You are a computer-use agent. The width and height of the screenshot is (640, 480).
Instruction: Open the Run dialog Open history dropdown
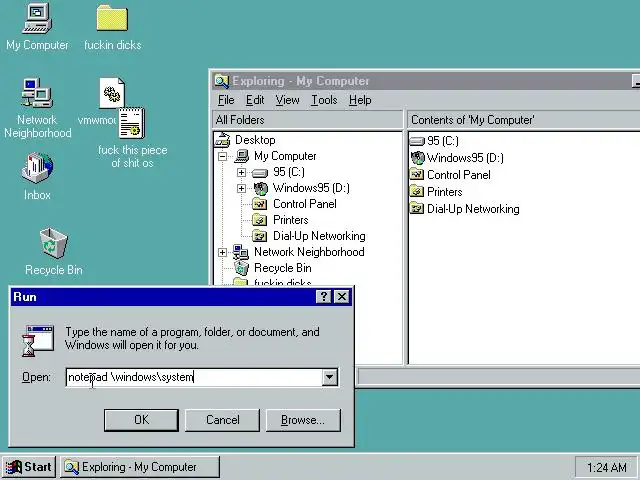pos(329,377)
